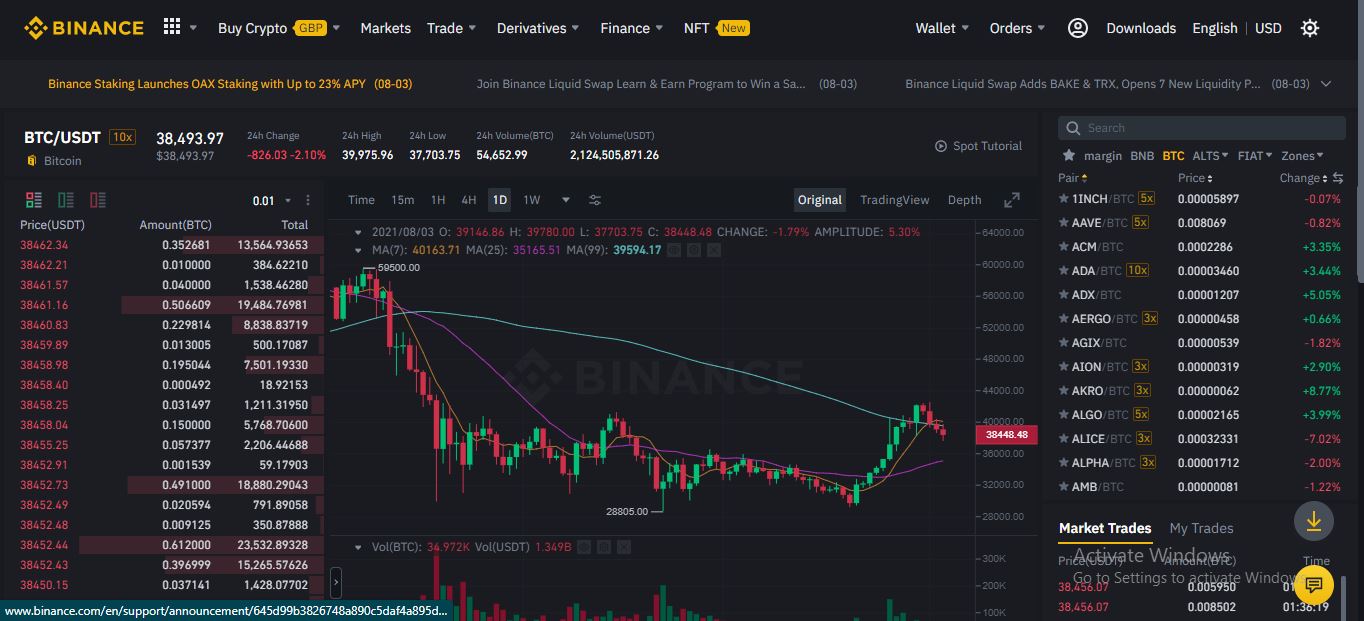Open the settings gear in the header
Image resolution: width=1364 pixels, height=621 pixels.
tap(1310, 28)
